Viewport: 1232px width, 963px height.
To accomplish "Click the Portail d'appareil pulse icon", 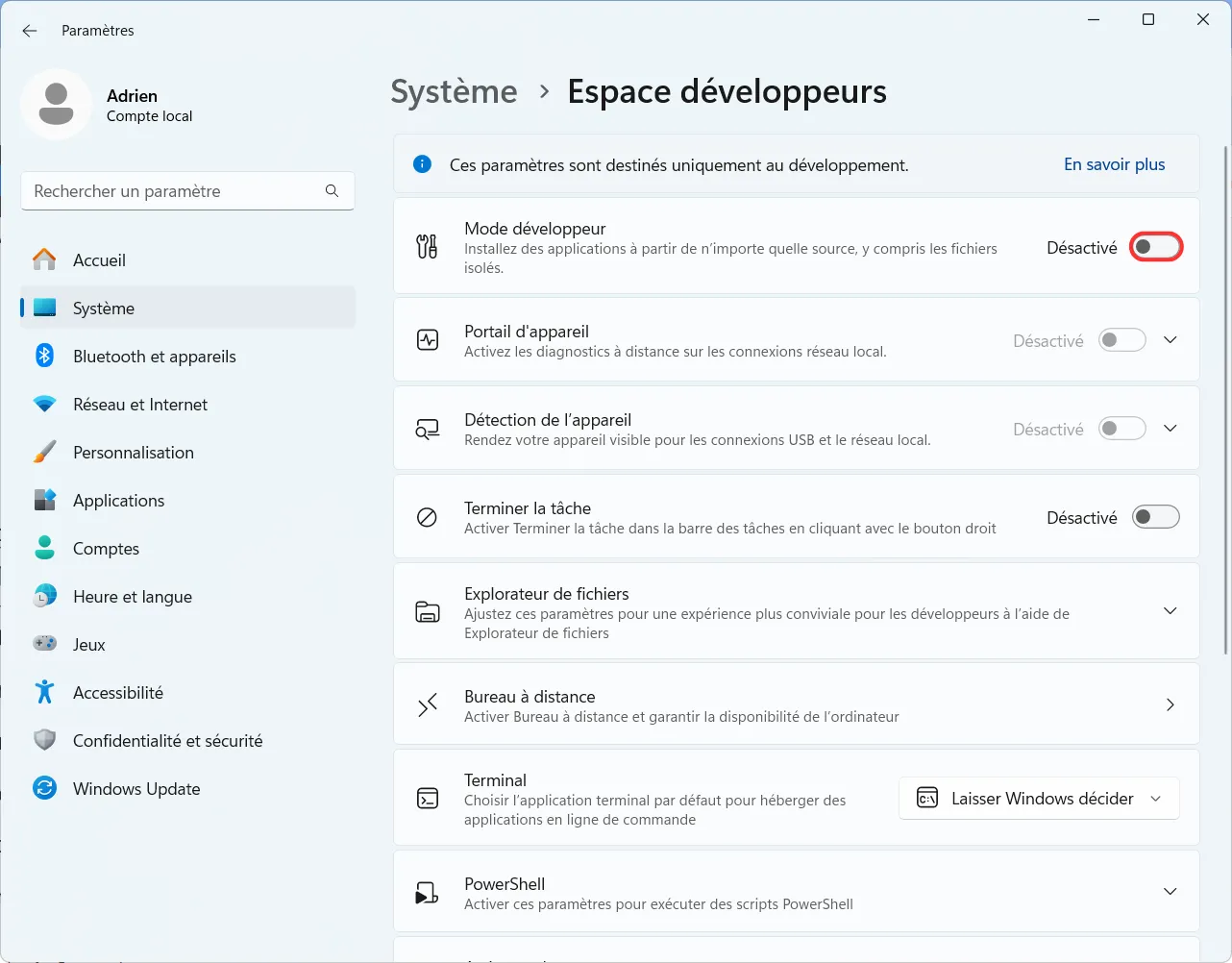I will pyautogui.click(x=427, y=340).
